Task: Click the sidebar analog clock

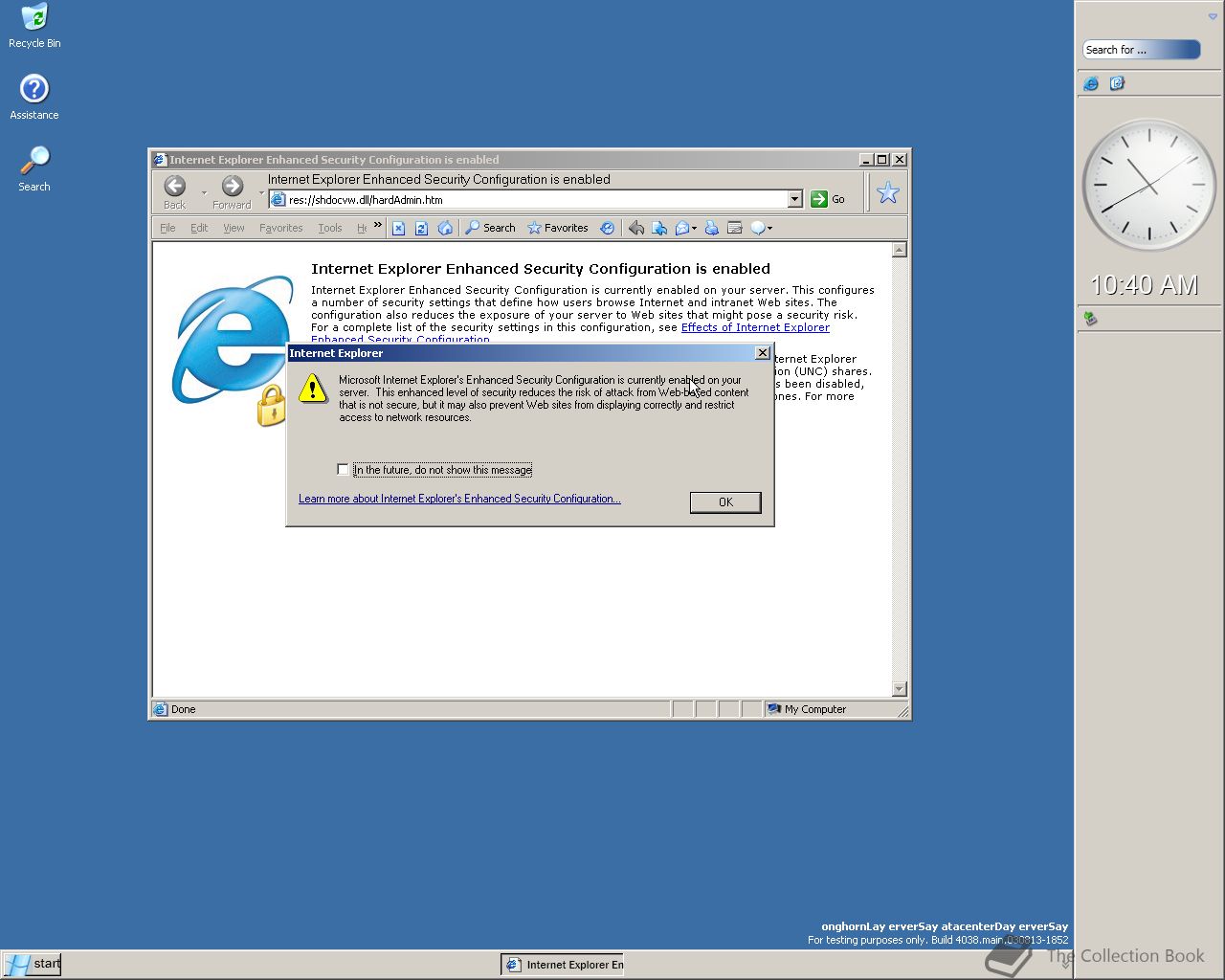Action: pyautogui.click(x=1148, y=185)
